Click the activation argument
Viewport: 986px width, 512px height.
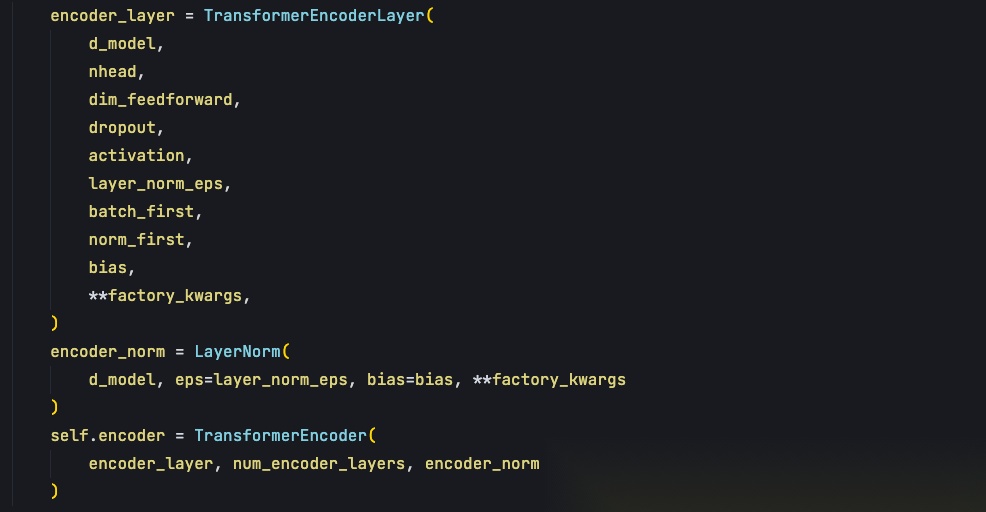click(x=136, y=155)
